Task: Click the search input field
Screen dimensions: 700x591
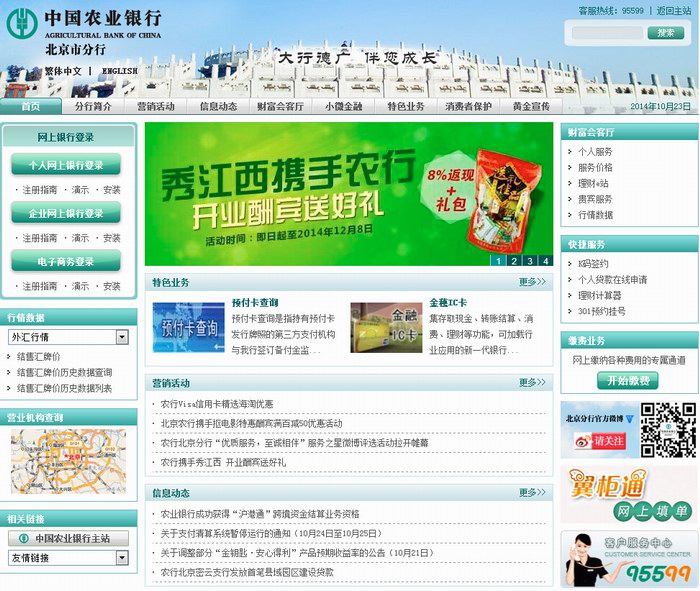Action: click(x=605, y=33)
